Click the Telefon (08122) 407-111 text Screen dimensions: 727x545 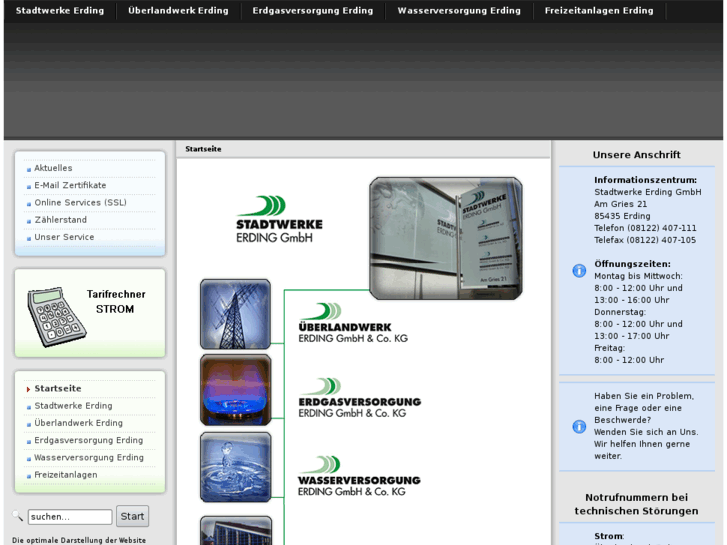click(x=645, y=228)
